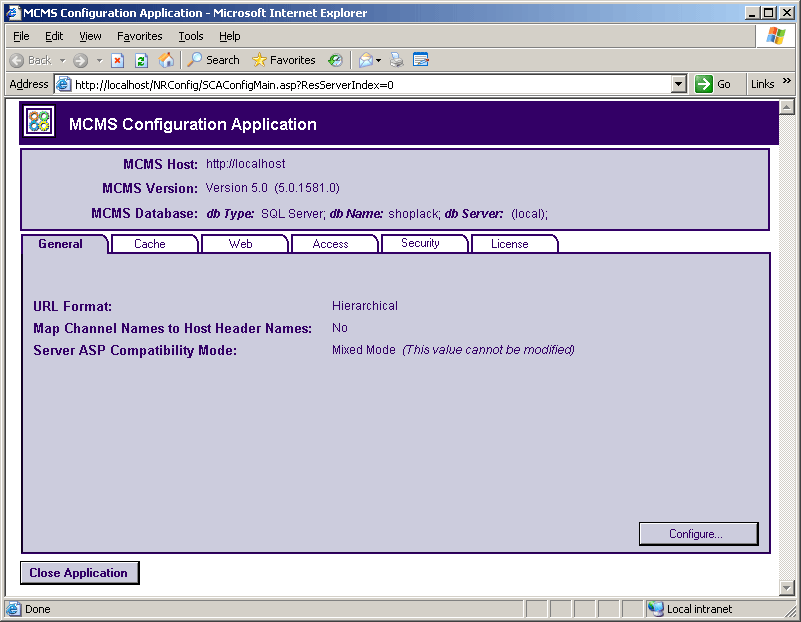This screenshot has height=622, width=801.
Task: Open Search using the magnifying glass icon
Action: [194, 60]
